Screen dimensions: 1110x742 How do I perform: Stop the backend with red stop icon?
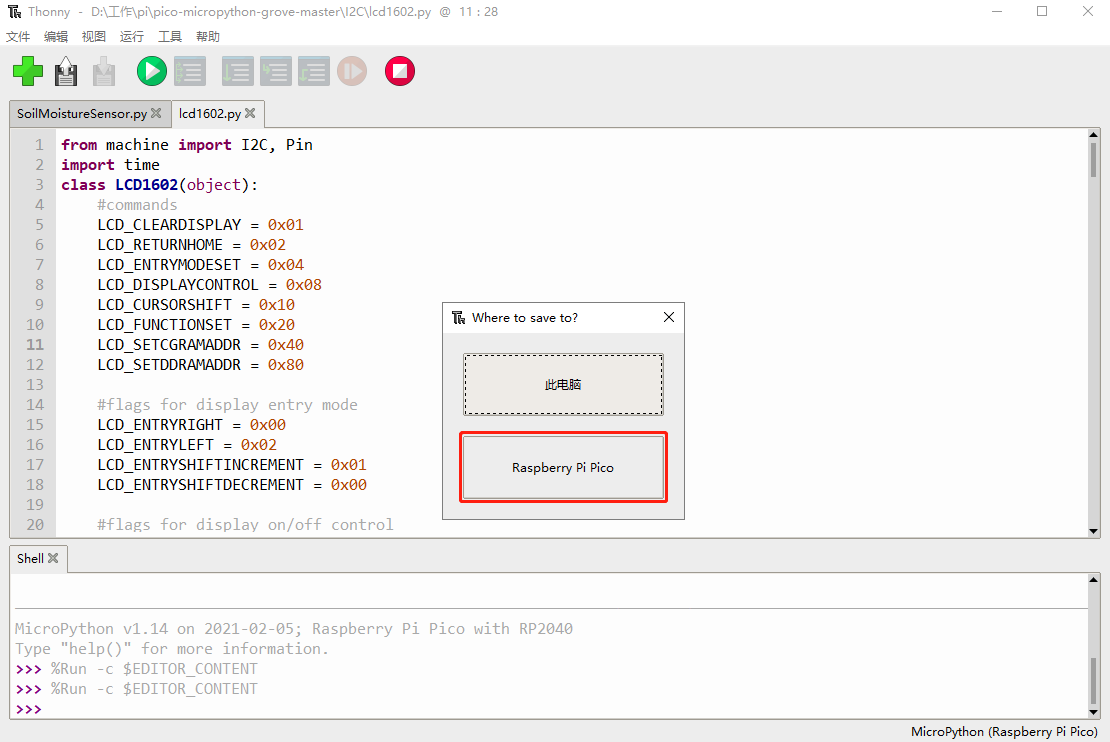click(x=400, y=71)
